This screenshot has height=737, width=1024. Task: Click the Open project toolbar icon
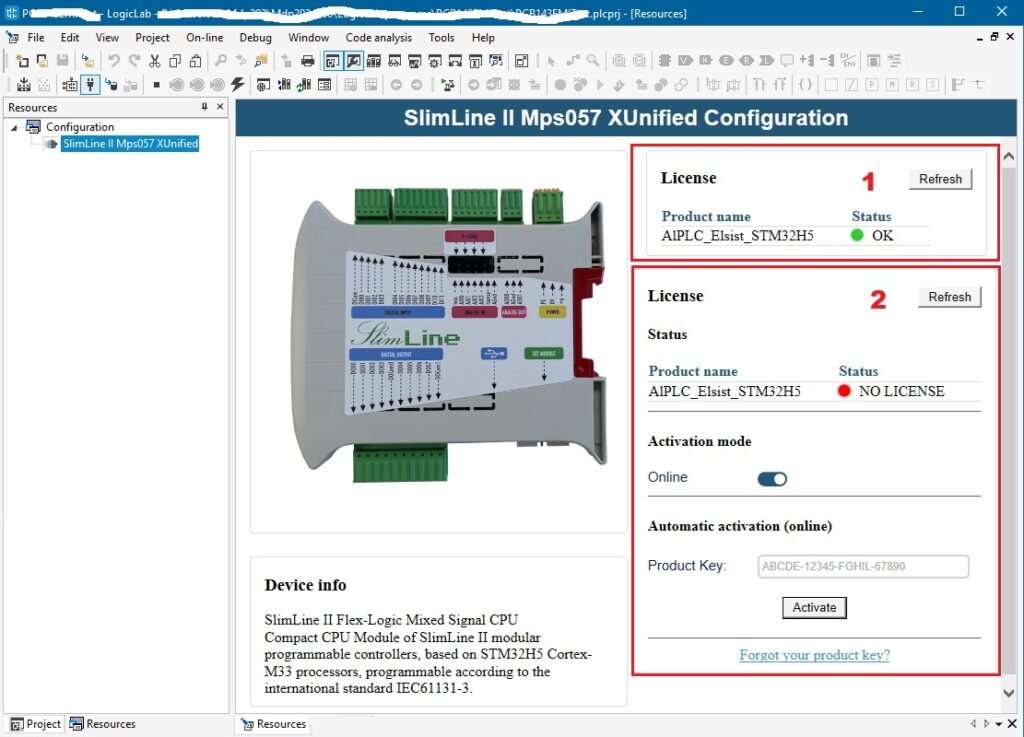pyautogui.click(x=42, y=61)
